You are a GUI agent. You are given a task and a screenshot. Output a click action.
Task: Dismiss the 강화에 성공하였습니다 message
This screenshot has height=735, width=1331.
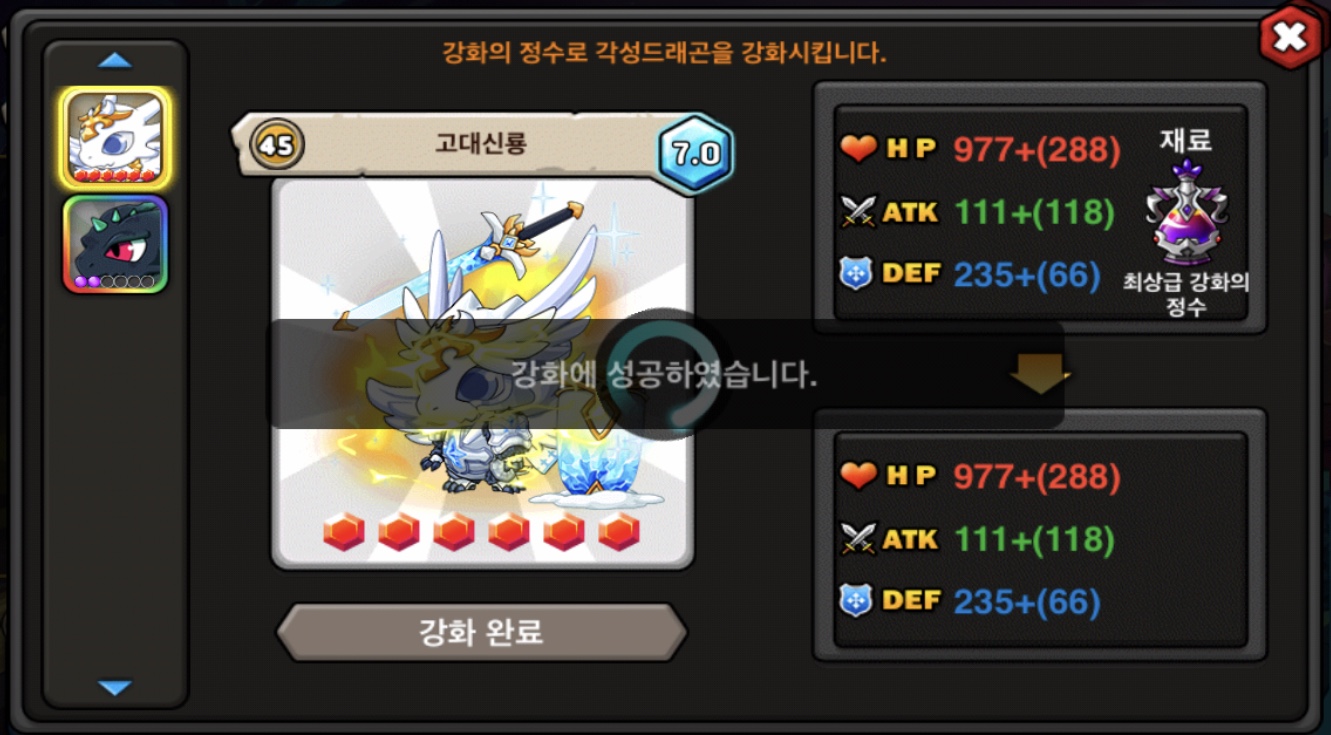click(x=664, y=375)
